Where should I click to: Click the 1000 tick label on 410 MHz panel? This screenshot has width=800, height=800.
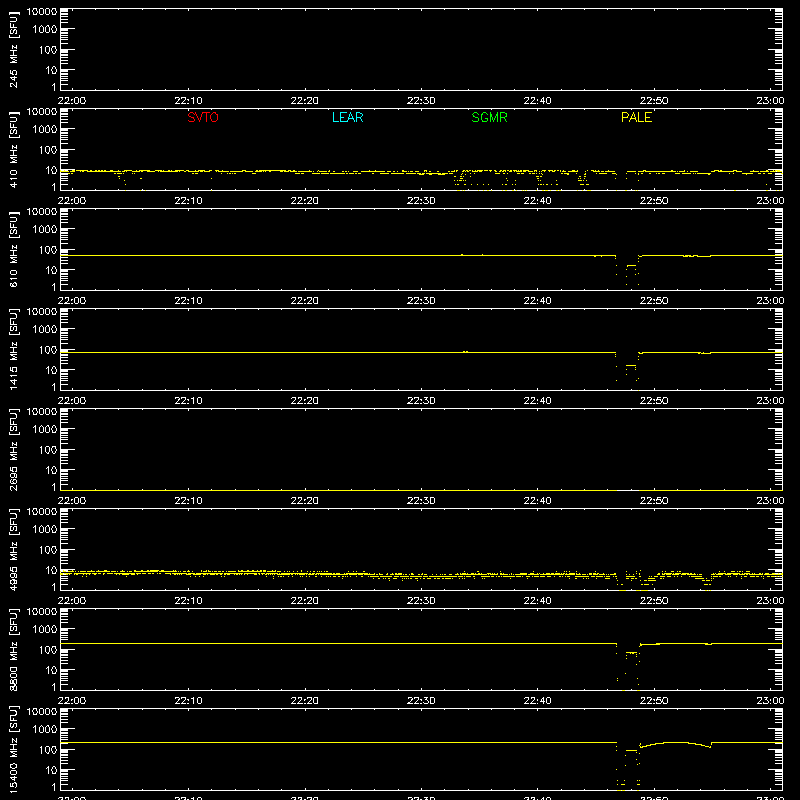click(45, 130)
